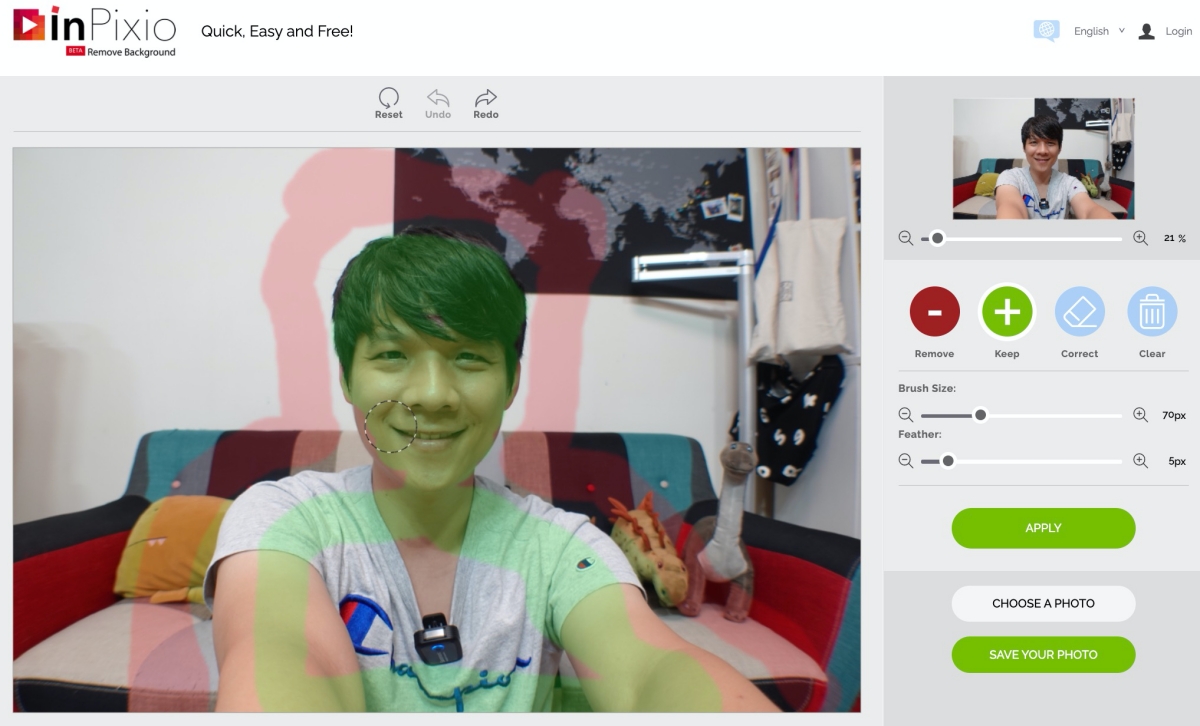Viewport: 1200px width, 726px height.
Task: Undo the last brush stroke
Action: (437, 98)
